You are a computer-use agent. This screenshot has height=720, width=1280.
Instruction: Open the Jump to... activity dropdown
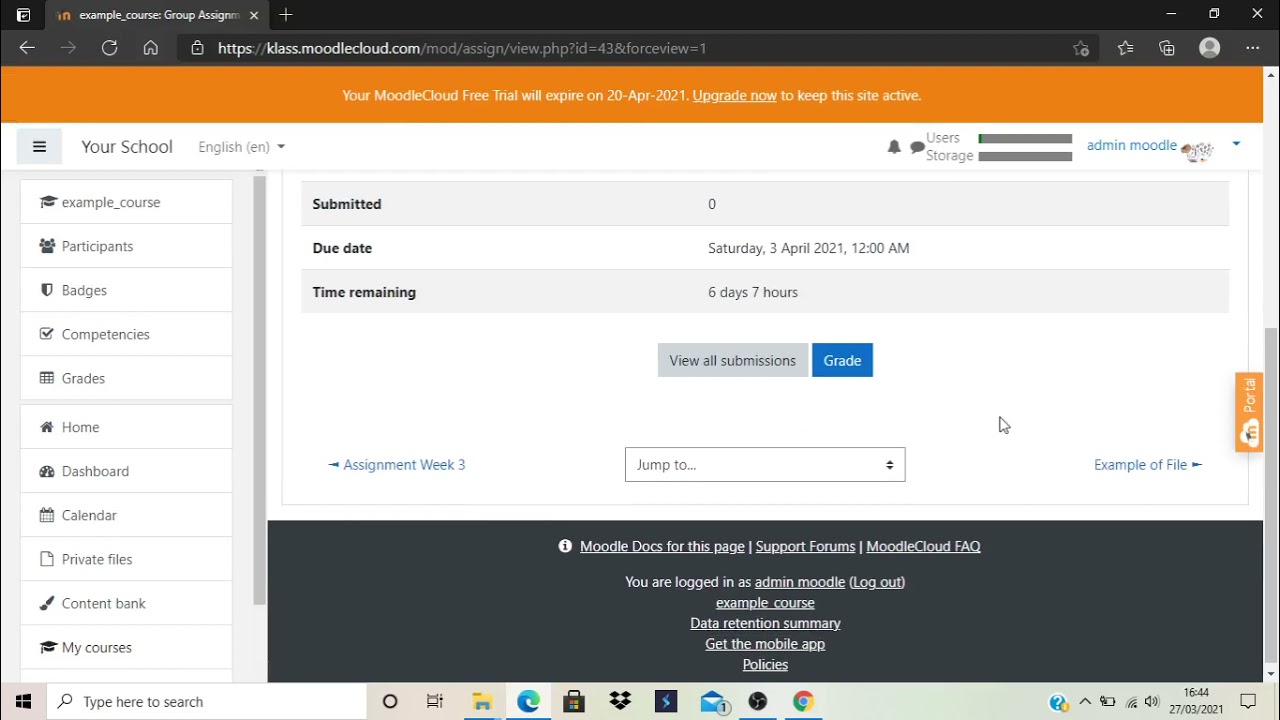coord(765,464)
